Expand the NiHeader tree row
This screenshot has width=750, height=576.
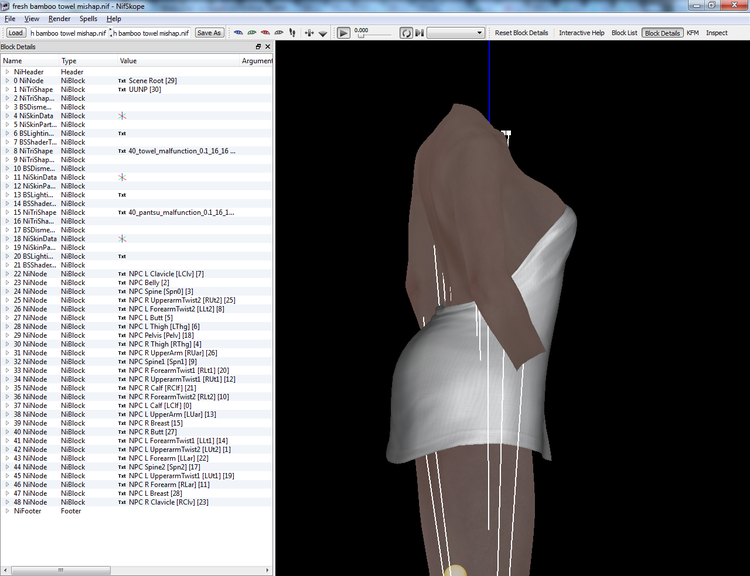pyautogui.click(x=7, y=72)
